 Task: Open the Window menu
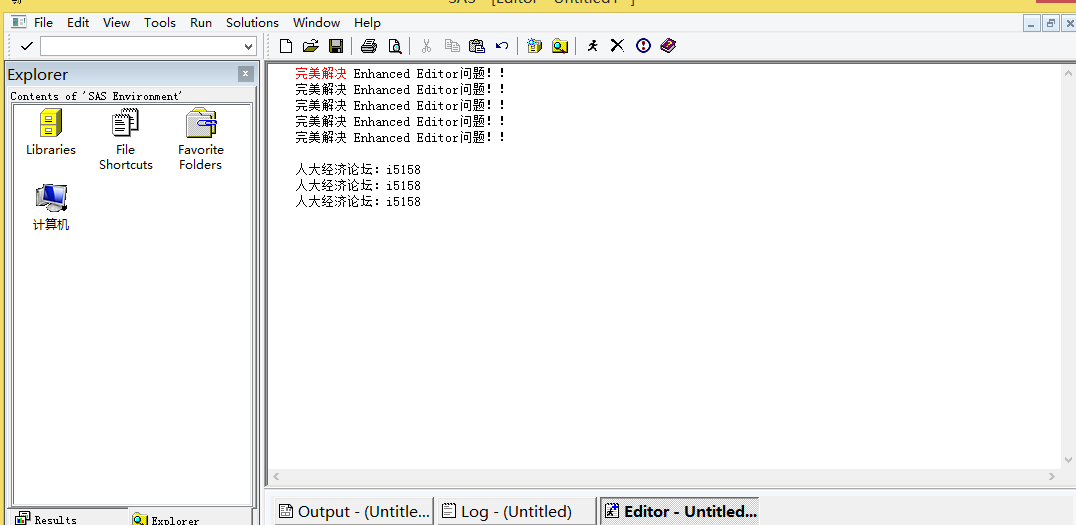point(316,23)
